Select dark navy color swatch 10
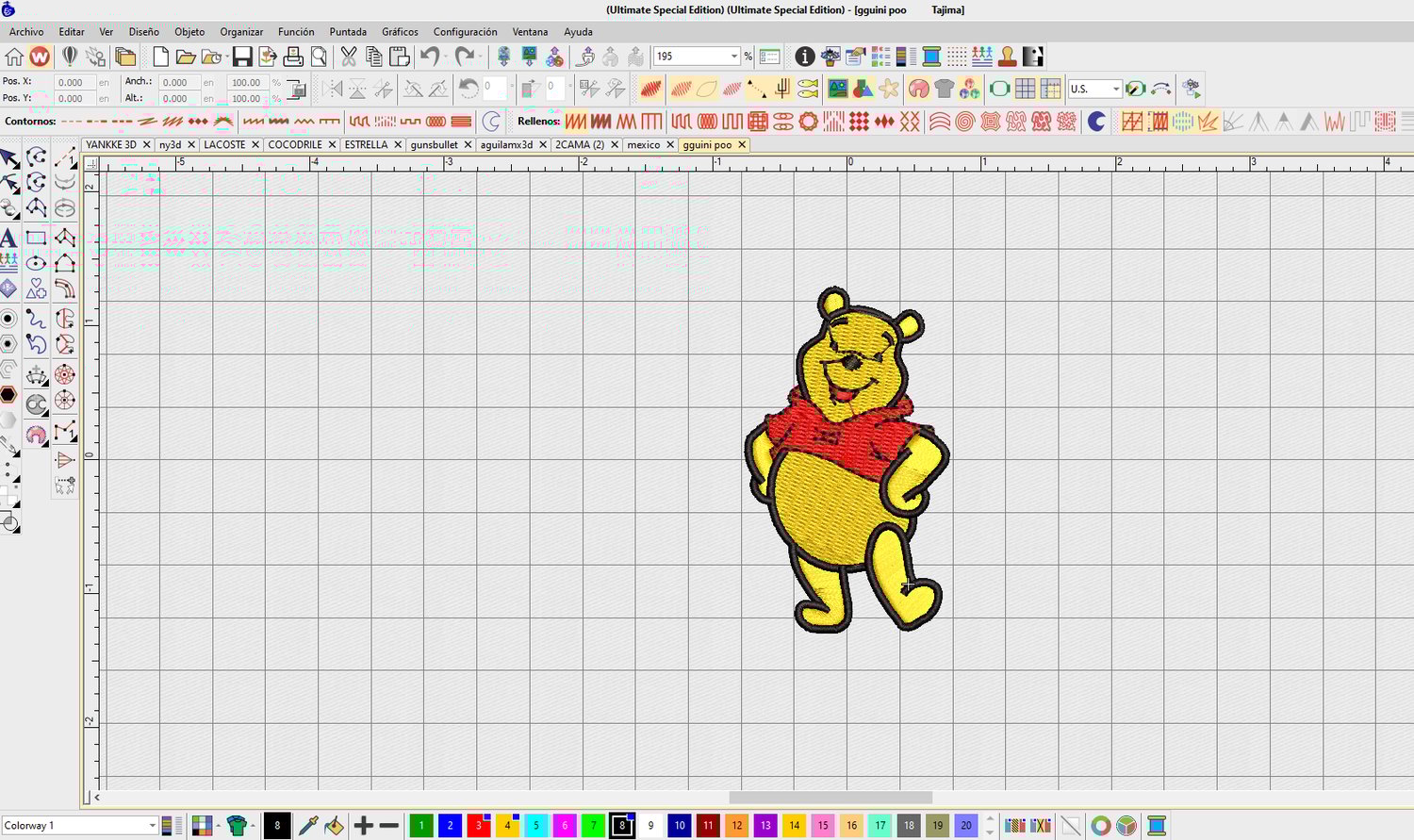1414x840 pixels. point(680,826)
